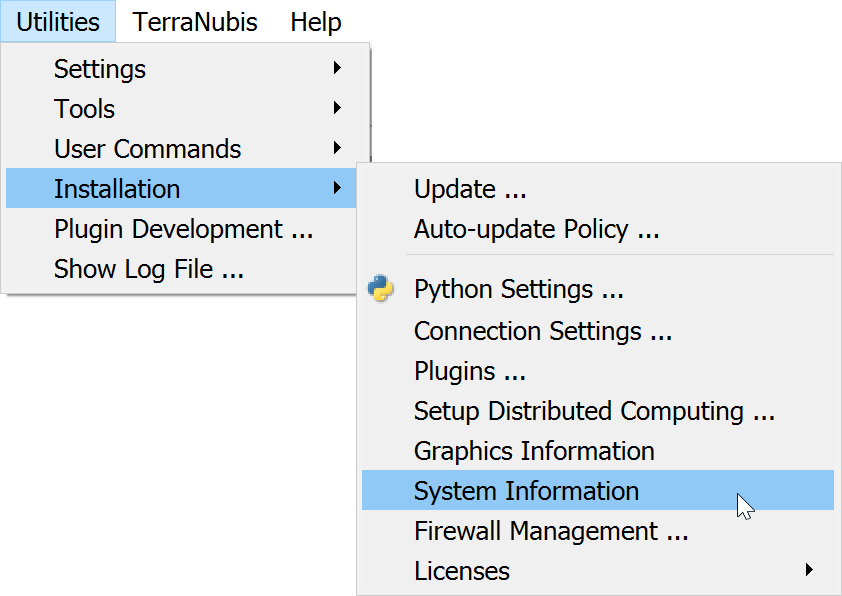Click the Python logo icon
This screenshot has width=842, height=596.
point(380,290)
